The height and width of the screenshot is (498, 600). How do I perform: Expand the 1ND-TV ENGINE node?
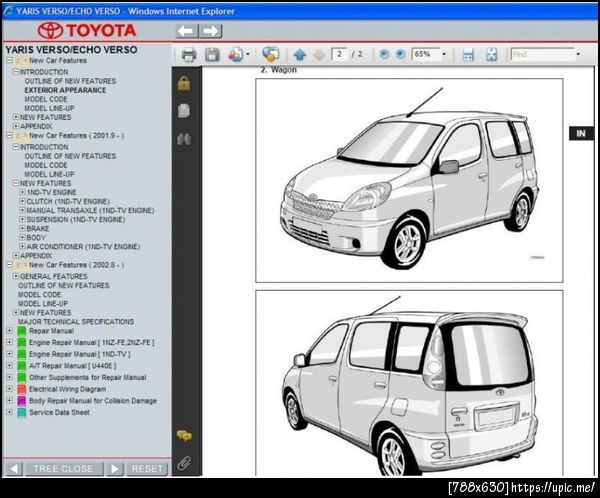22,192
